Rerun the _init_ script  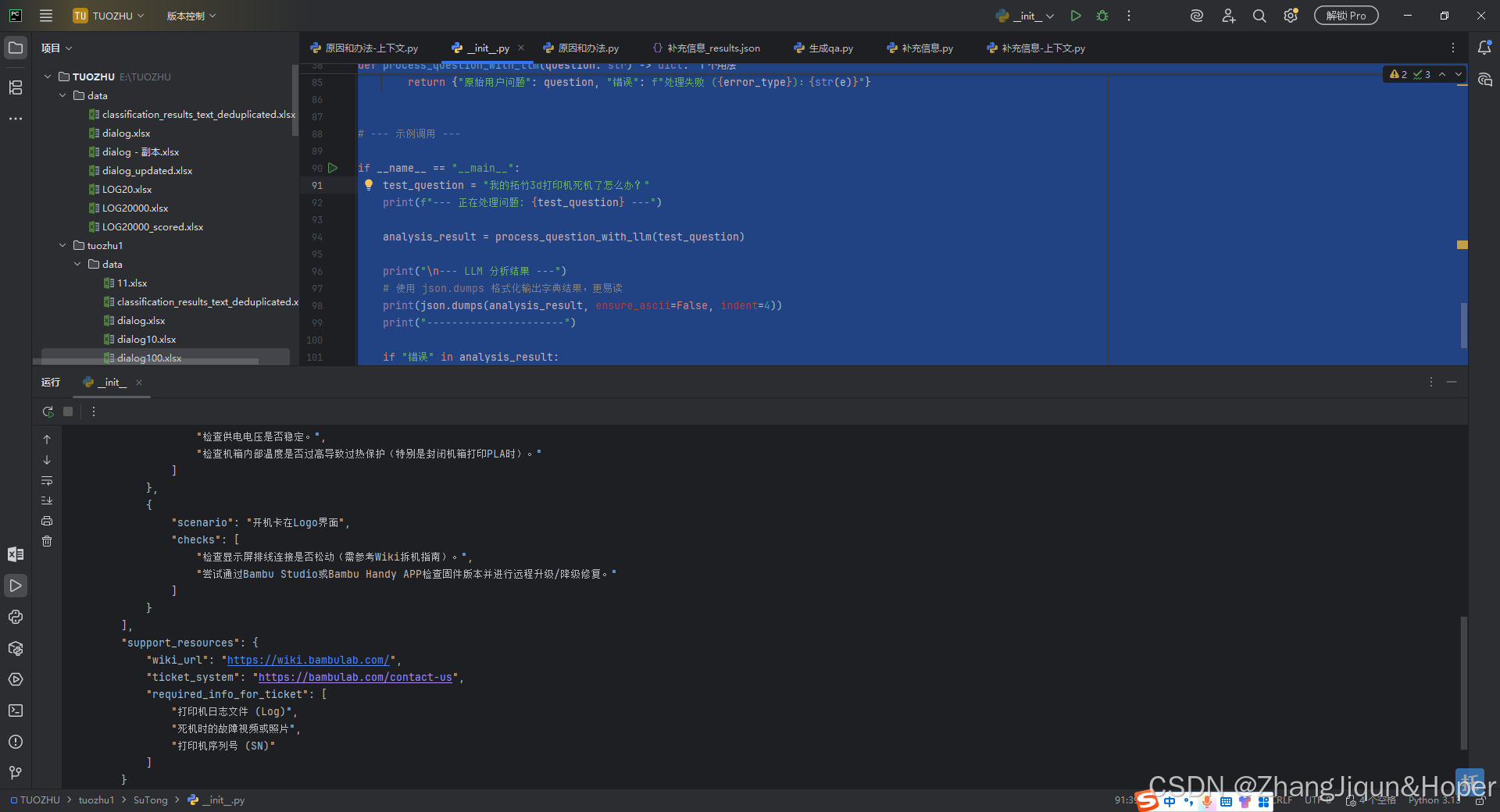tap(48, 411)
